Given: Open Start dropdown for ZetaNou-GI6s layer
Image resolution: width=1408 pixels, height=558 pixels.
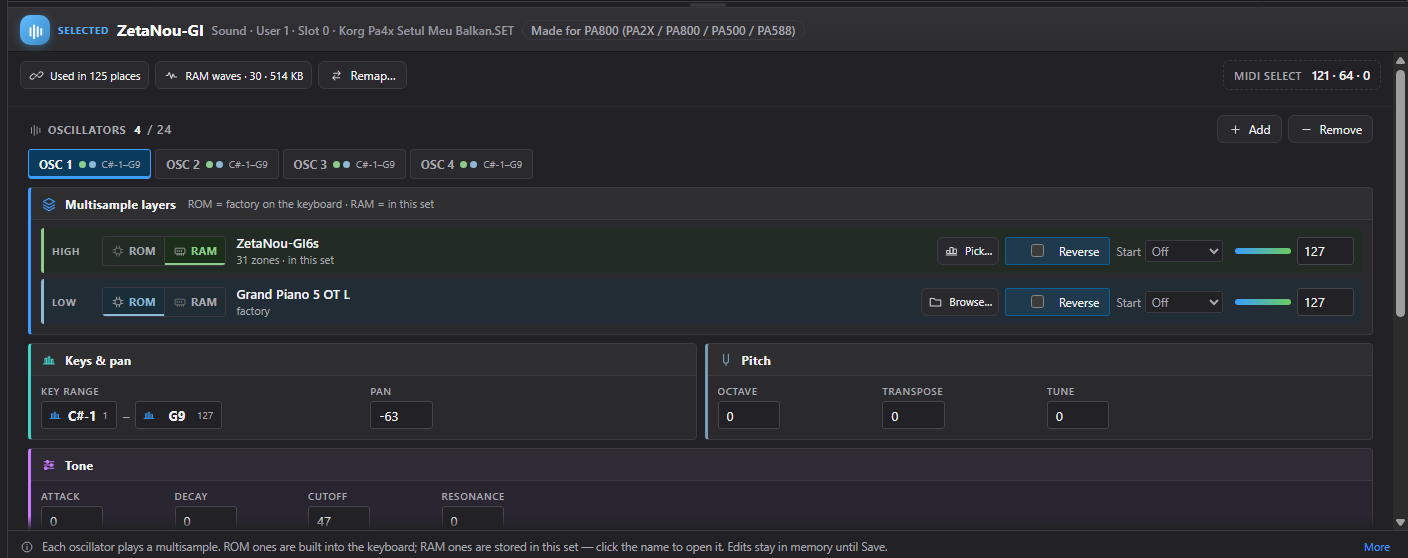Looking at the screenshot, I should point(1184,251).
